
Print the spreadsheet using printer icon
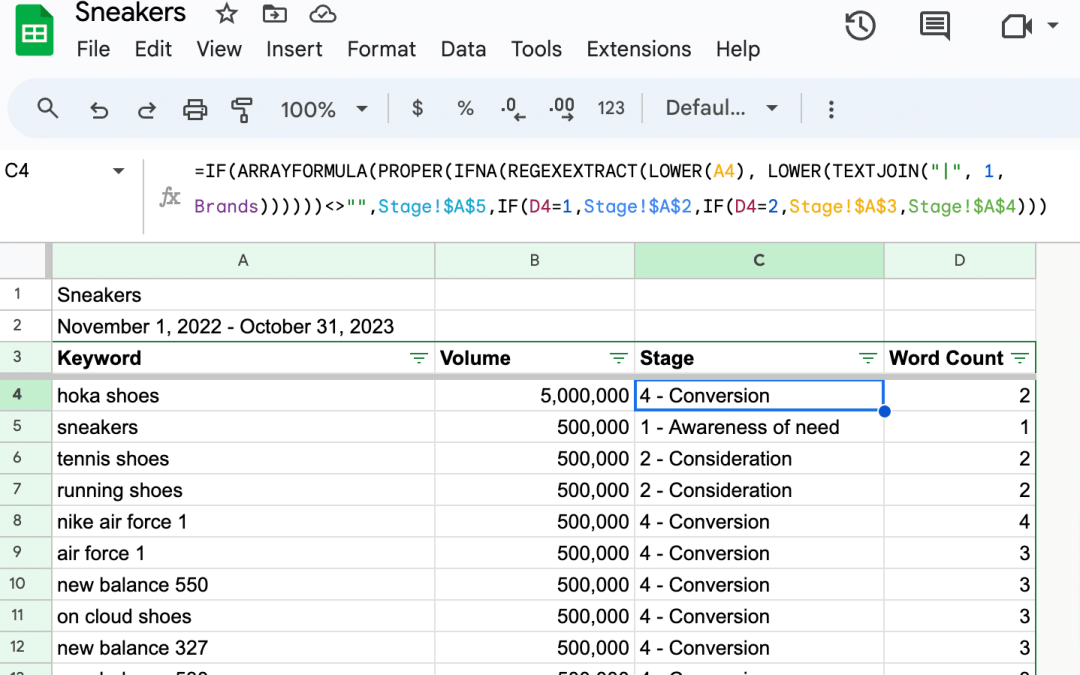click(195, 109)
